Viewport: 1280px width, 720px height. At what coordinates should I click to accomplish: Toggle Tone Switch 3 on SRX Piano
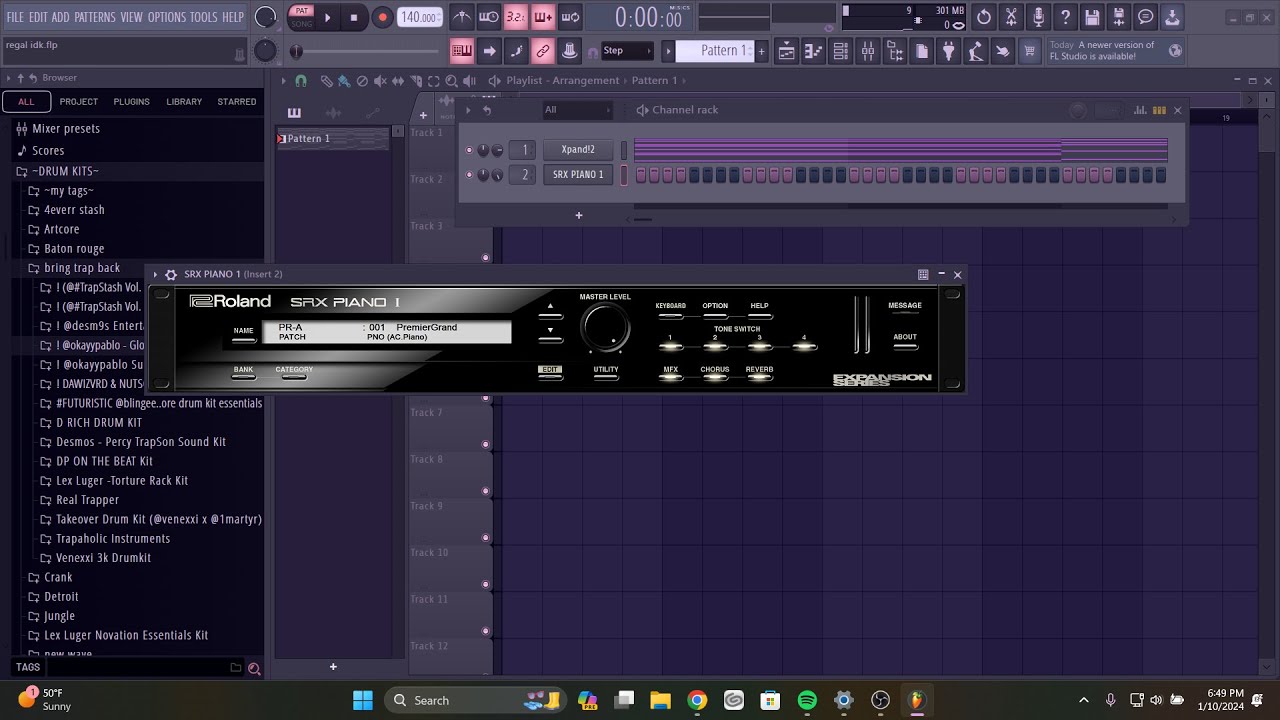pos(759,346)
